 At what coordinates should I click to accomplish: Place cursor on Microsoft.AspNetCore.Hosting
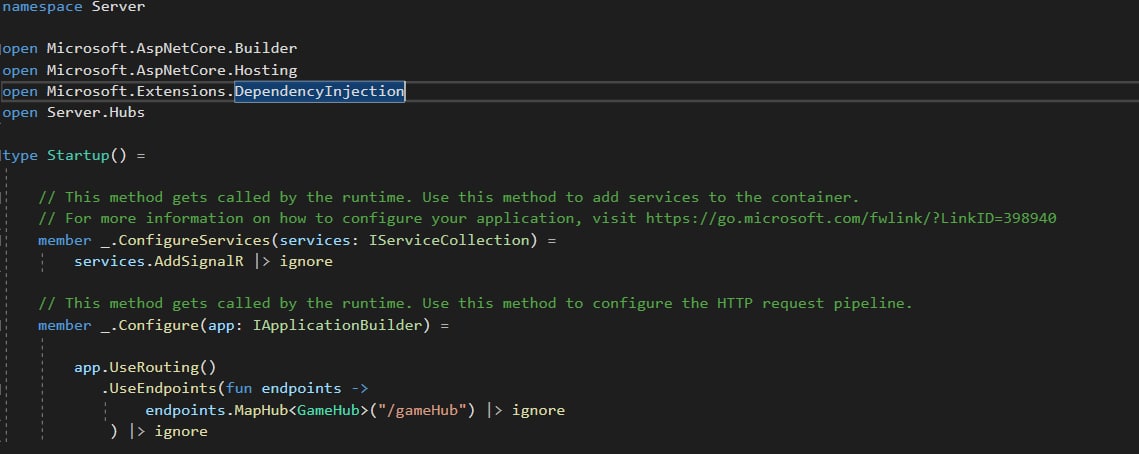(x=172, y=70)
